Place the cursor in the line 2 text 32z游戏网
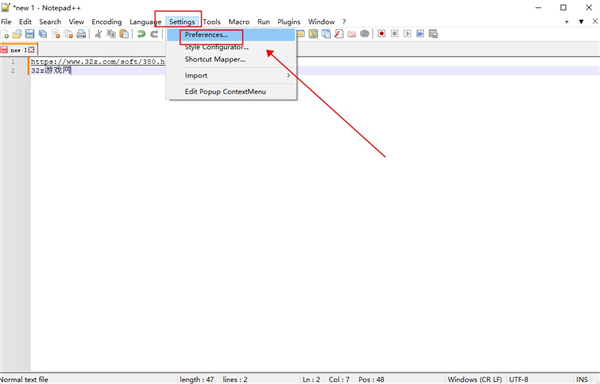 point(51,70)
